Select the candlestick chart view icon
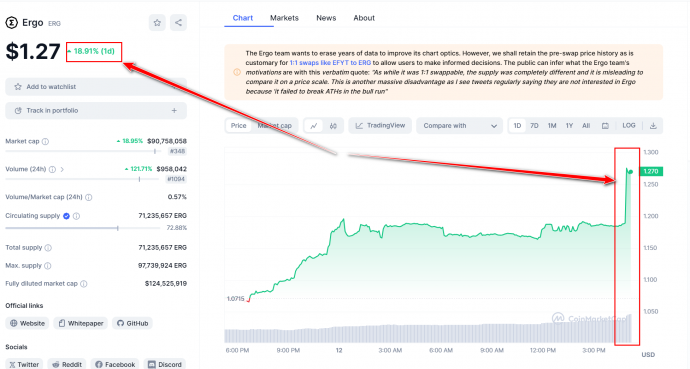Image resolution: width=690 pixels, height=369 pixels. 333,126
